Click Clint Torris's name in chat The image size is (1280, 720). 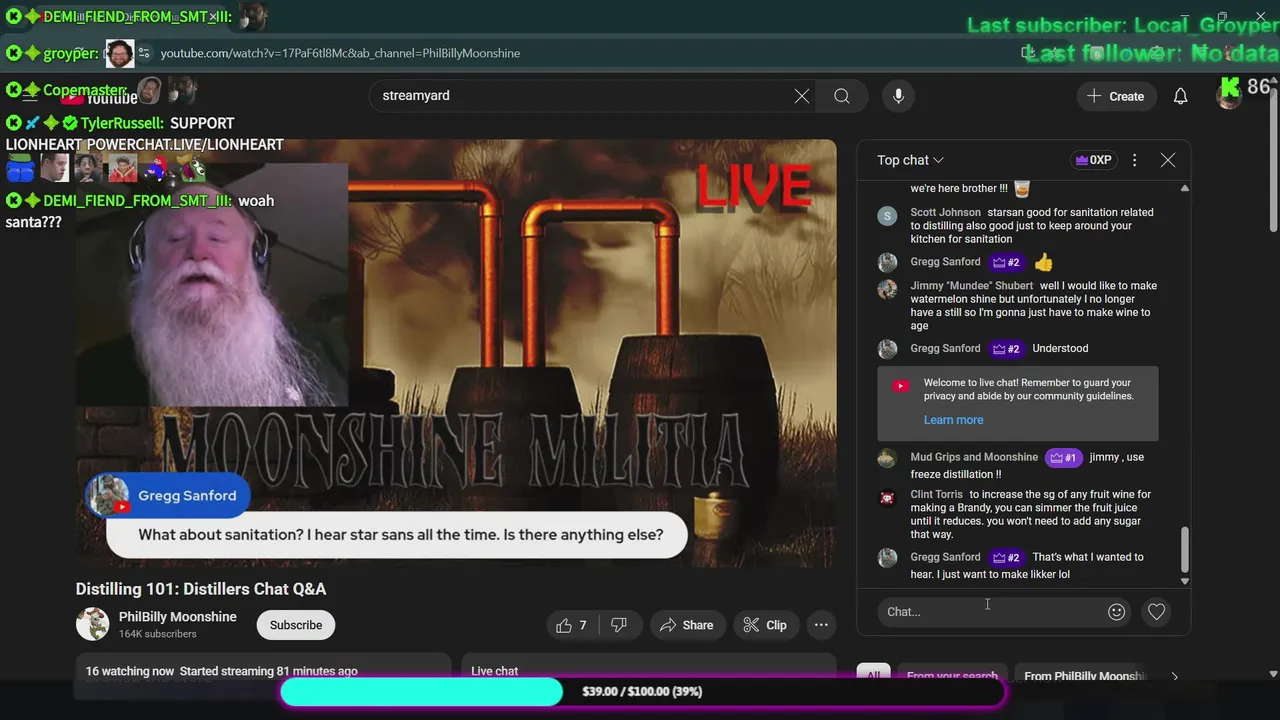(x=936, y=494)
